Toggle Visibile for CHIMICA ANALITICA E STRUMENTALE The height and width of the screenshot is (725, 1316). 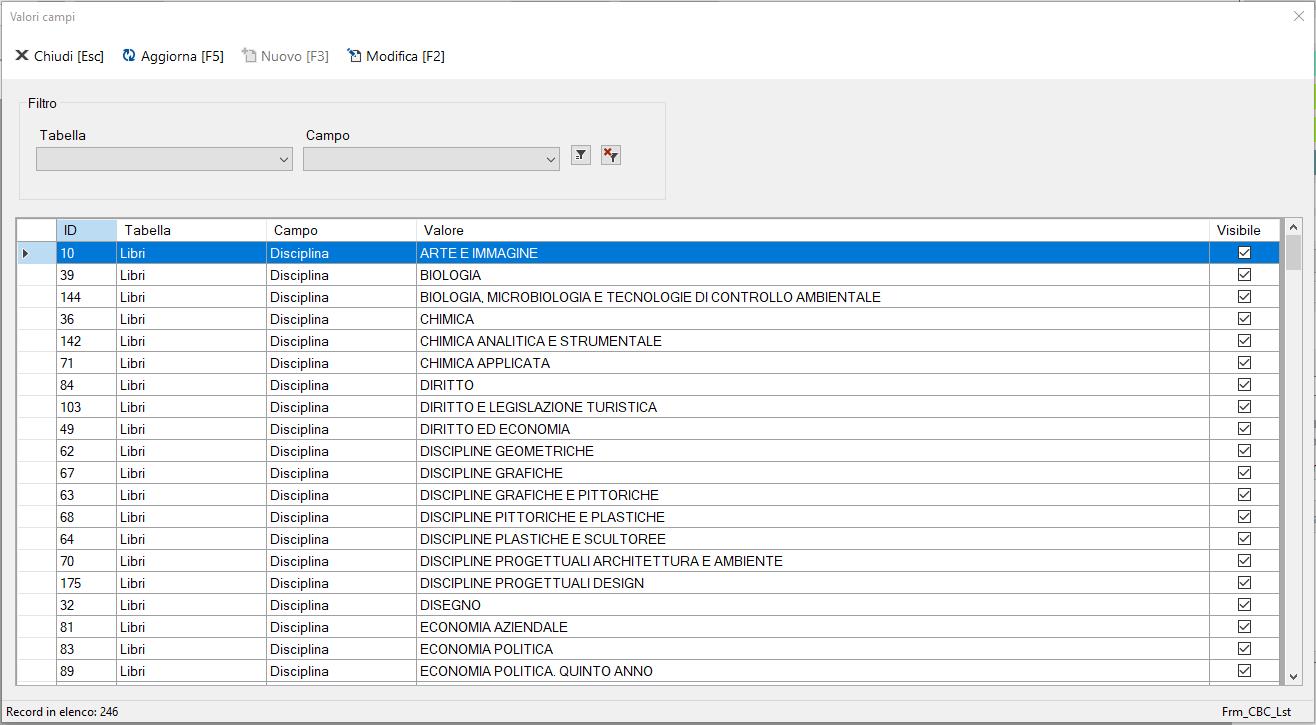coord(1244,341)
